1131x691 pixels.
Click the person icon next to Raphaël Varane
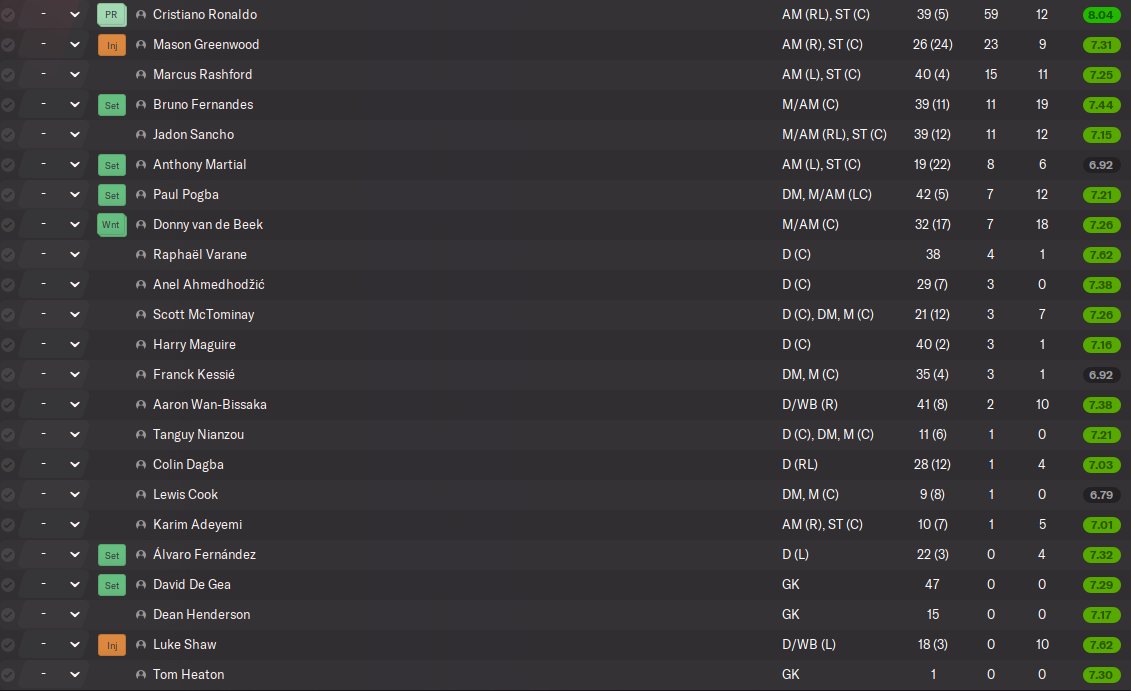coord(140,255)
